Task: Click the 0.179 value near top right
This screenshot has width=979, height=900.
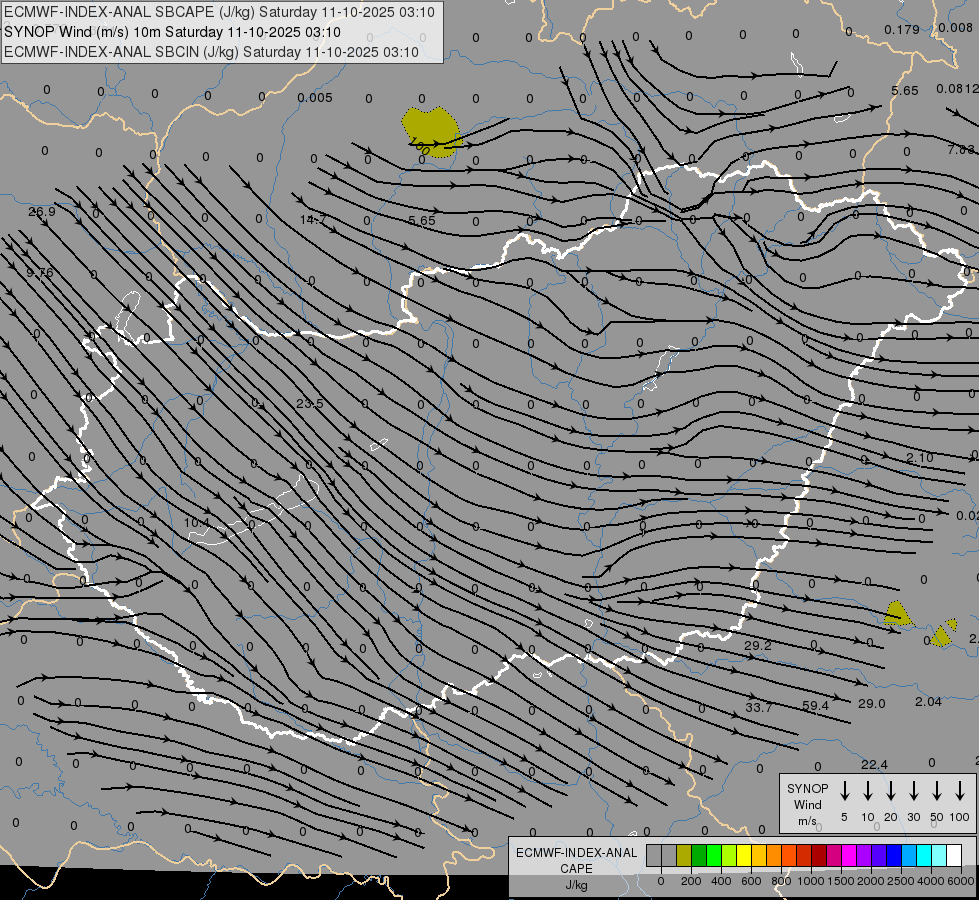Action: (902, 30)
